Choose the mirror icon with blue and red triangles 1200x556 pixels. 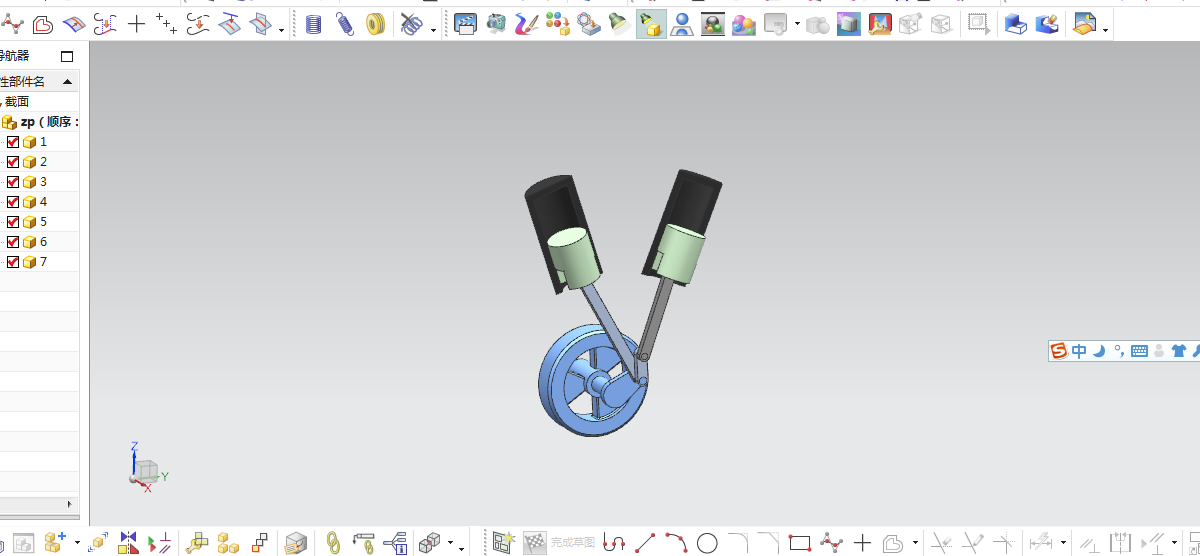[x=128, y=543]
